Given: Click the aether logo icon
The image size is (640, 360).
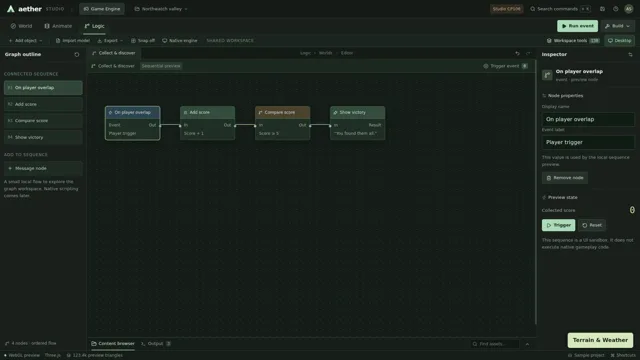Looking at the screenshot, I should point(11,9).
